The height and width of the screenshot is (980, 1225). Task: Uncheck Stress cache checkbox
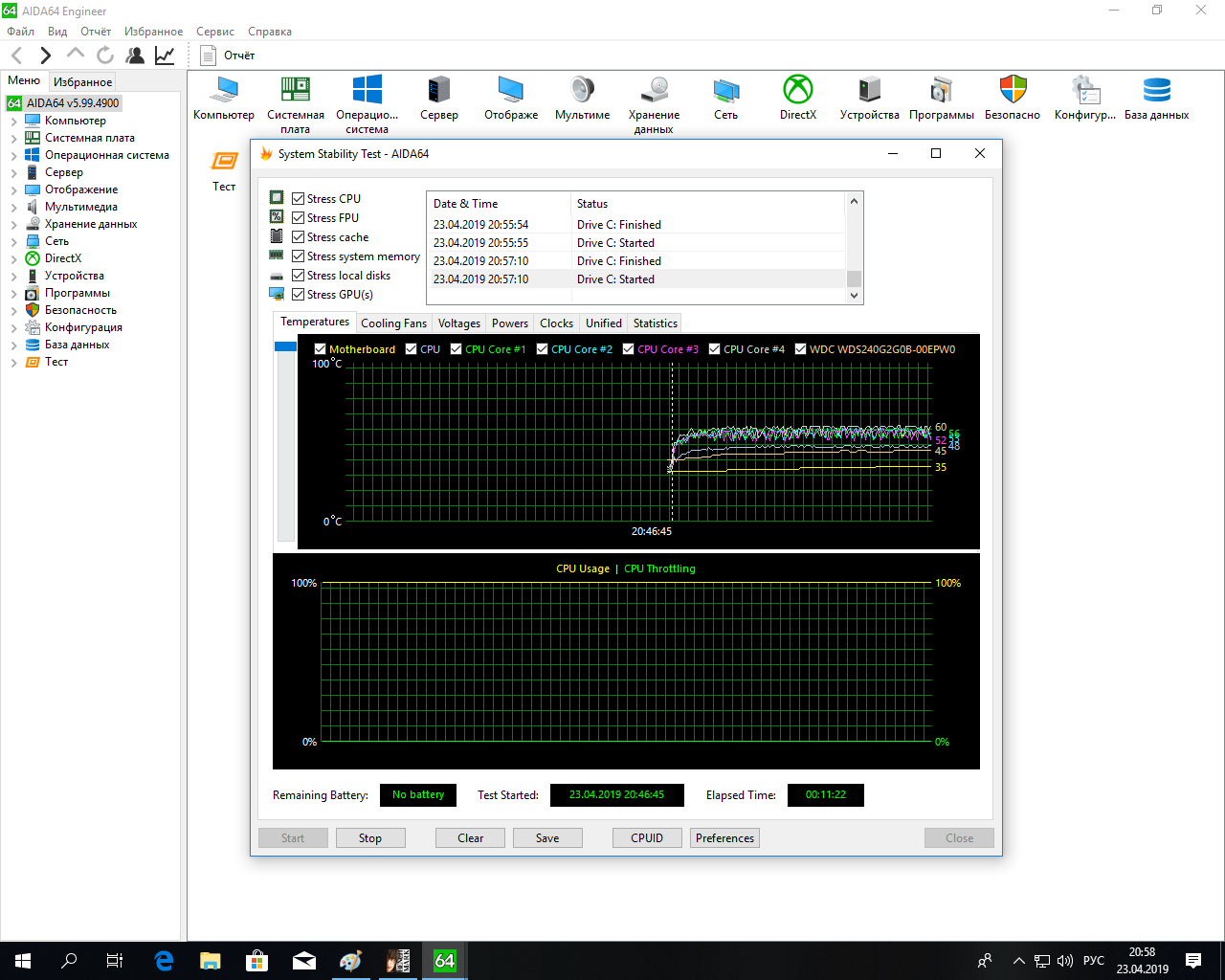click(299, 237)
